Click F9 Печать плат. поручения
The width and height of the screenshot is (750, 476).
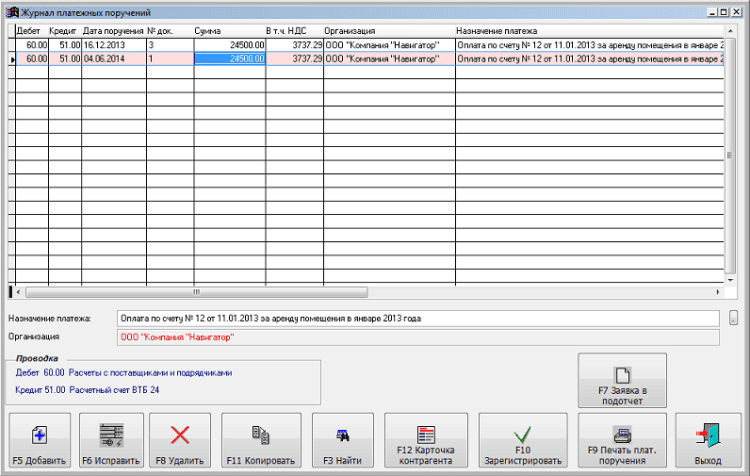tap(622, 440)
